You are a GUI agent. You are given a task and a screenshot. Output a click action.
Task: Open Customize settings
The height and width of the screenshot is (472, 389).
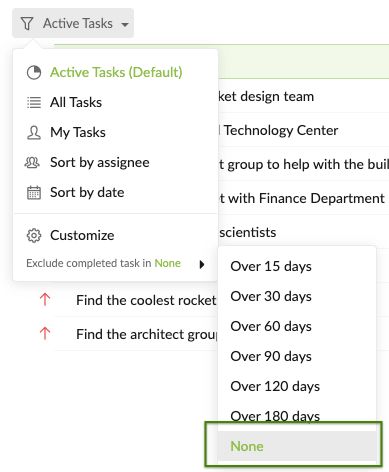tap(82, 235)
